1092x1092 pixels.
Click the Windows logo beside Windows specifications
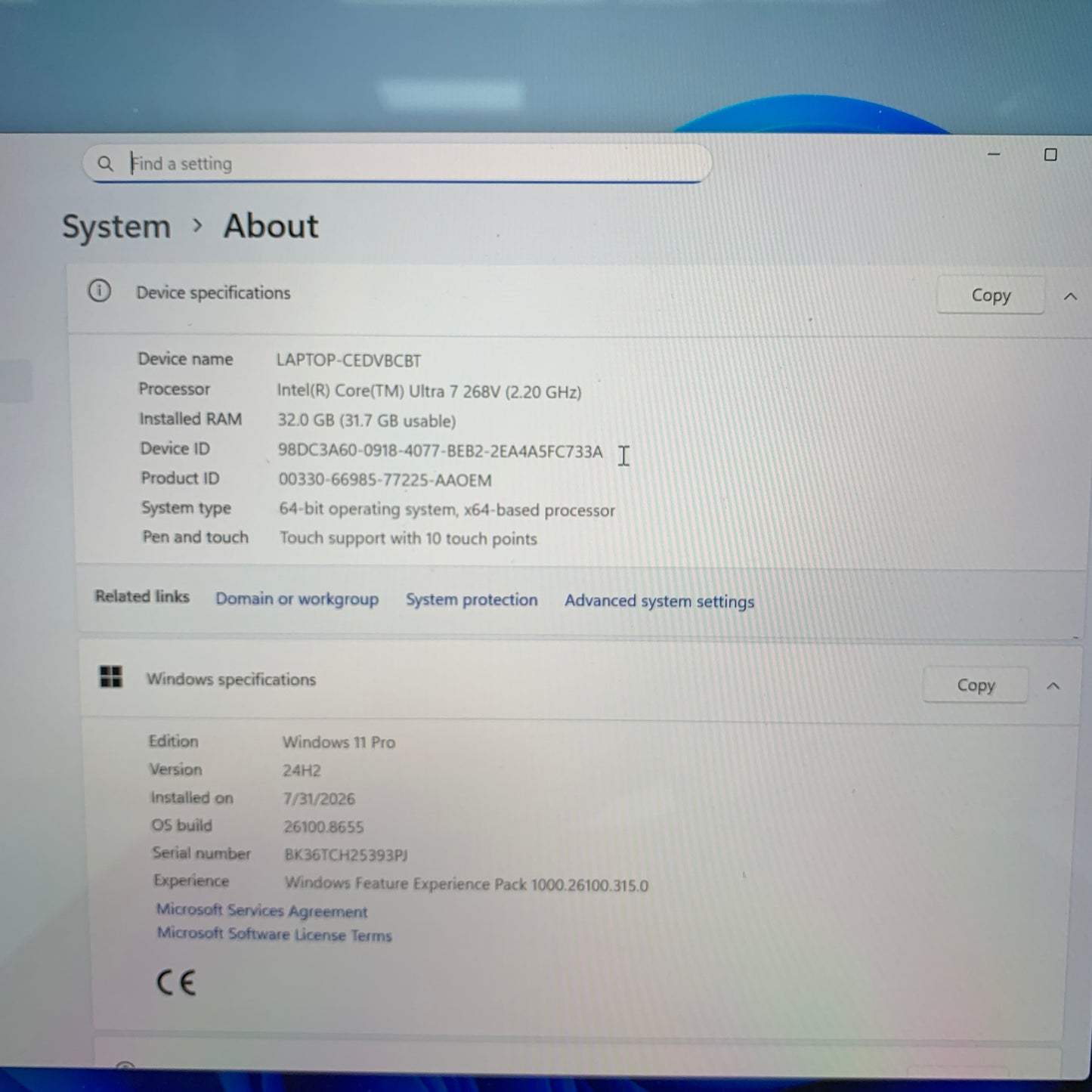tap(111, 676)
